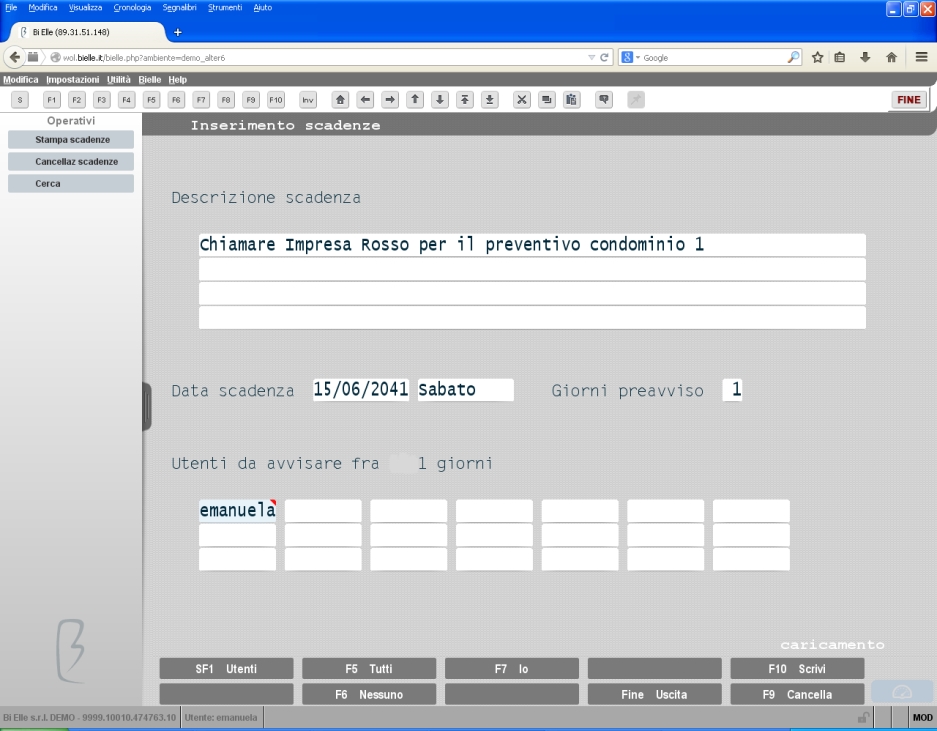This screenshot has width=937, height=731.
Task: Open the Firefox hamburger menu
Action: (x=921, y=57)
